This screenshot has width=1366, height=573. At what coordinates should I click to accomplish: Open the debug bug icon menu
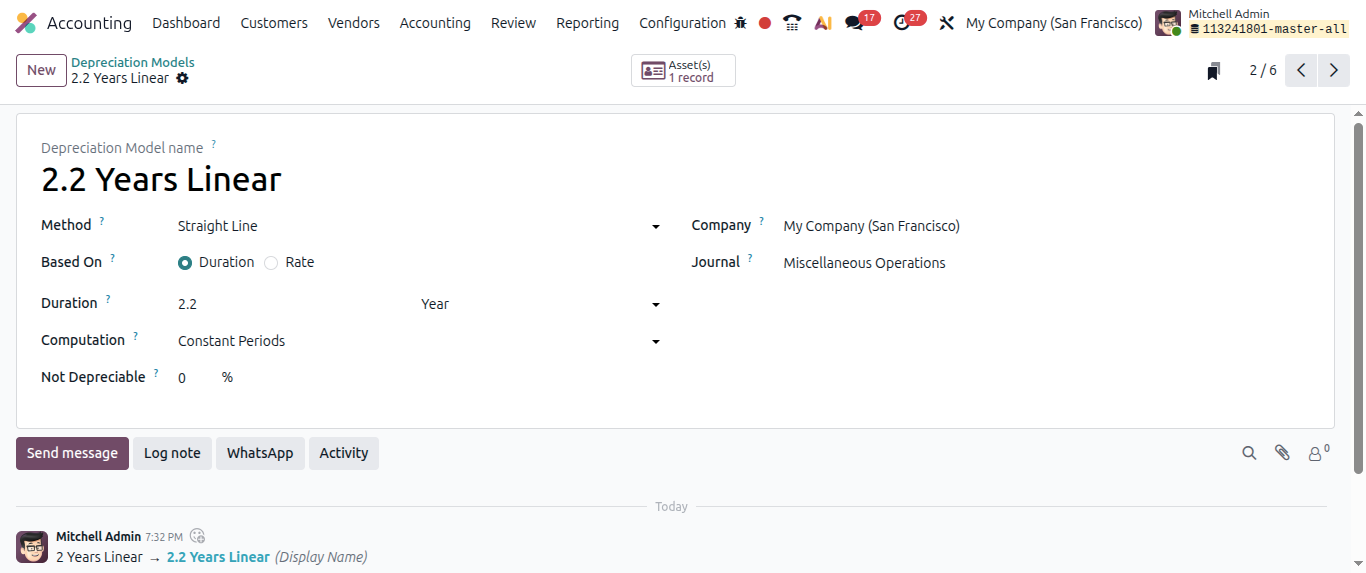coord(741,23)
